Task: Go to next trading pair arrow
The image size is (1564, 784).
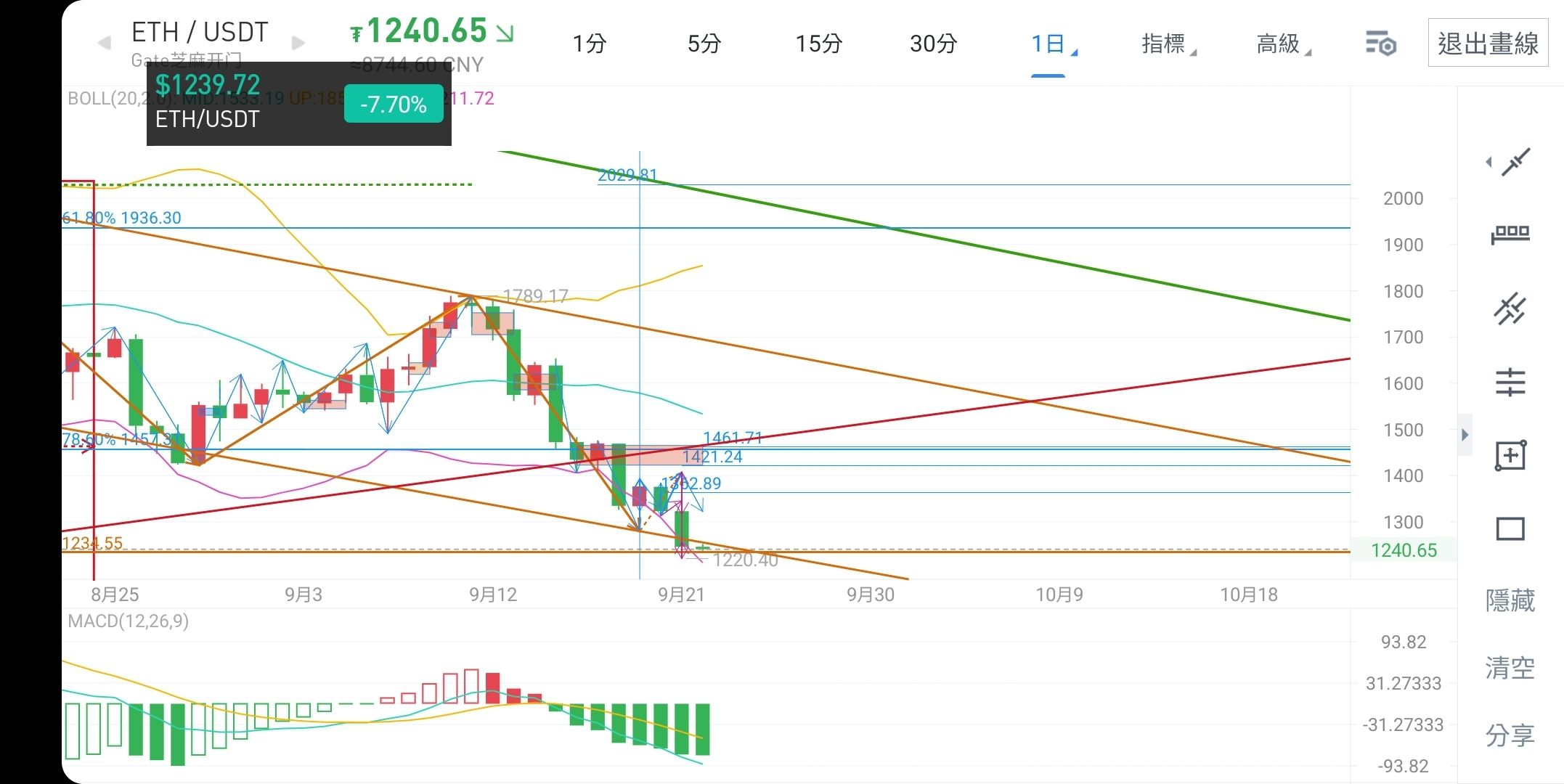Action: coord(298,43)
